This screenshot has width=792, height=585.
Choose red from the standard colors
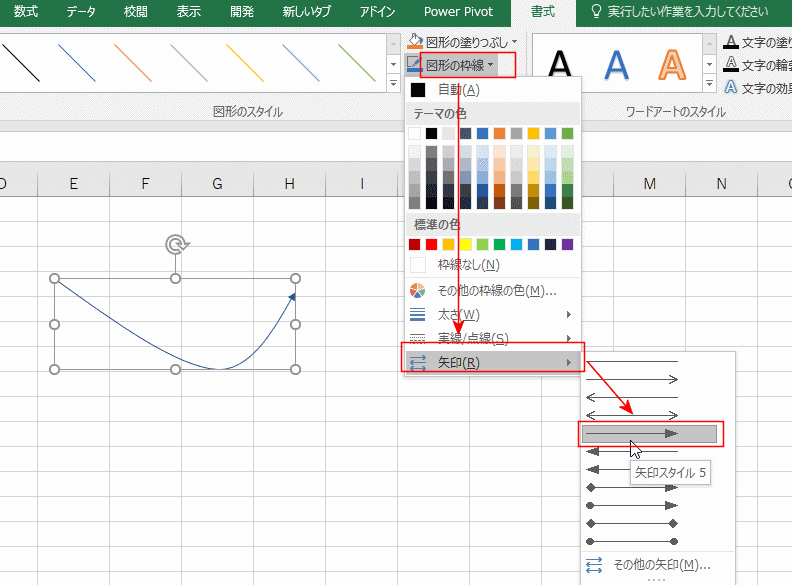pos(431,244)
